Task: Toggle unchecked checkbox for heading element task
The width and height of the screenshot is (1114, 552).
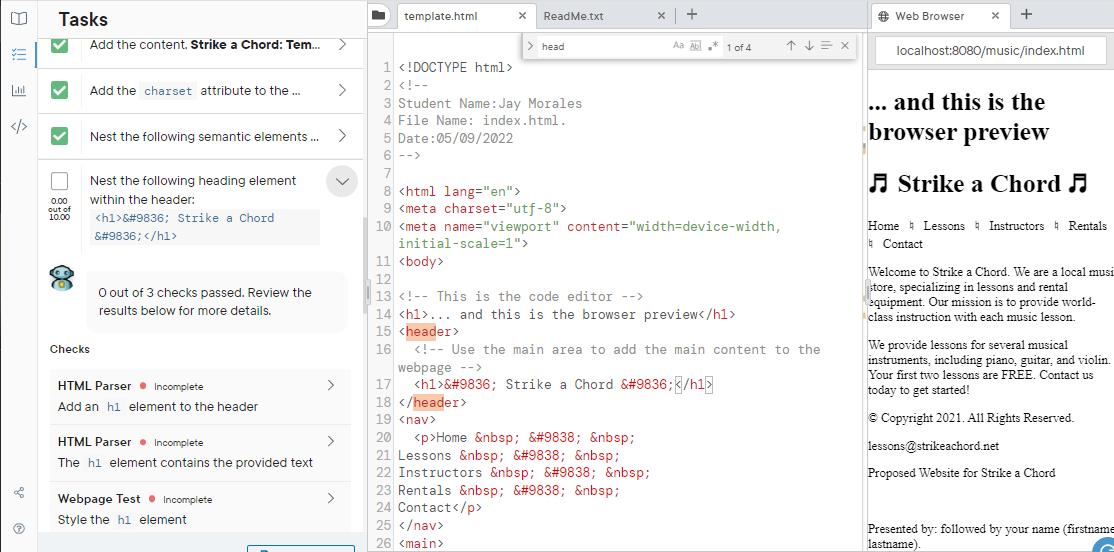Action: [60, 180]
